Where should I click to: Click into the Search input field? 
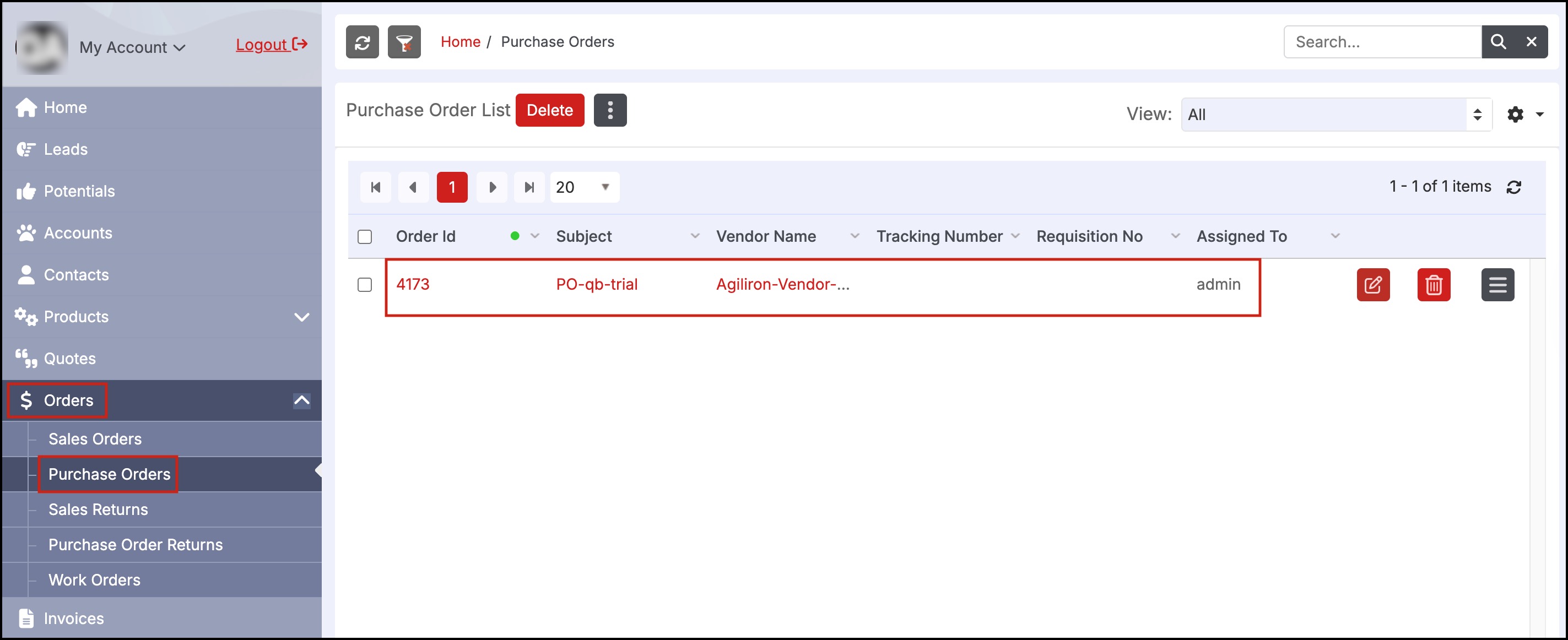tap(1382, 42)
